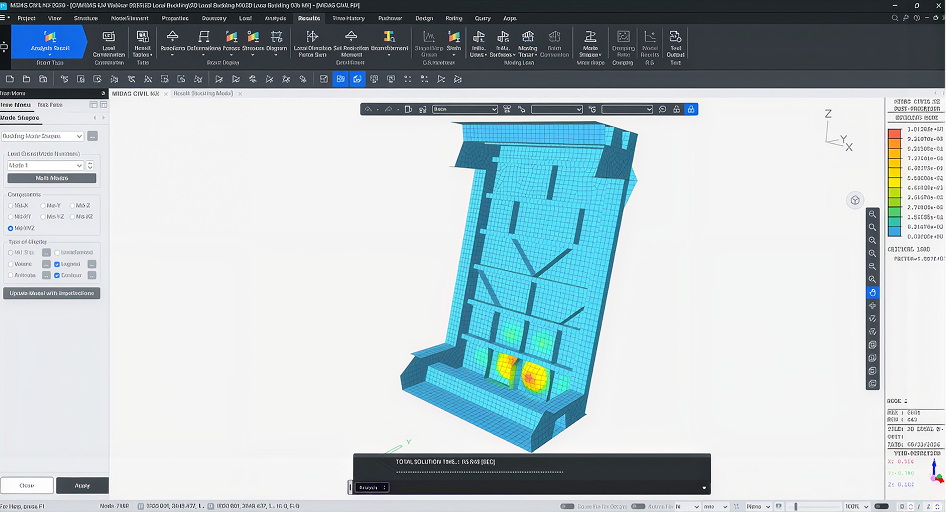Click Save icon in quick toolbar
This screenshot has width=946, height=512.
tap(43, 79)
